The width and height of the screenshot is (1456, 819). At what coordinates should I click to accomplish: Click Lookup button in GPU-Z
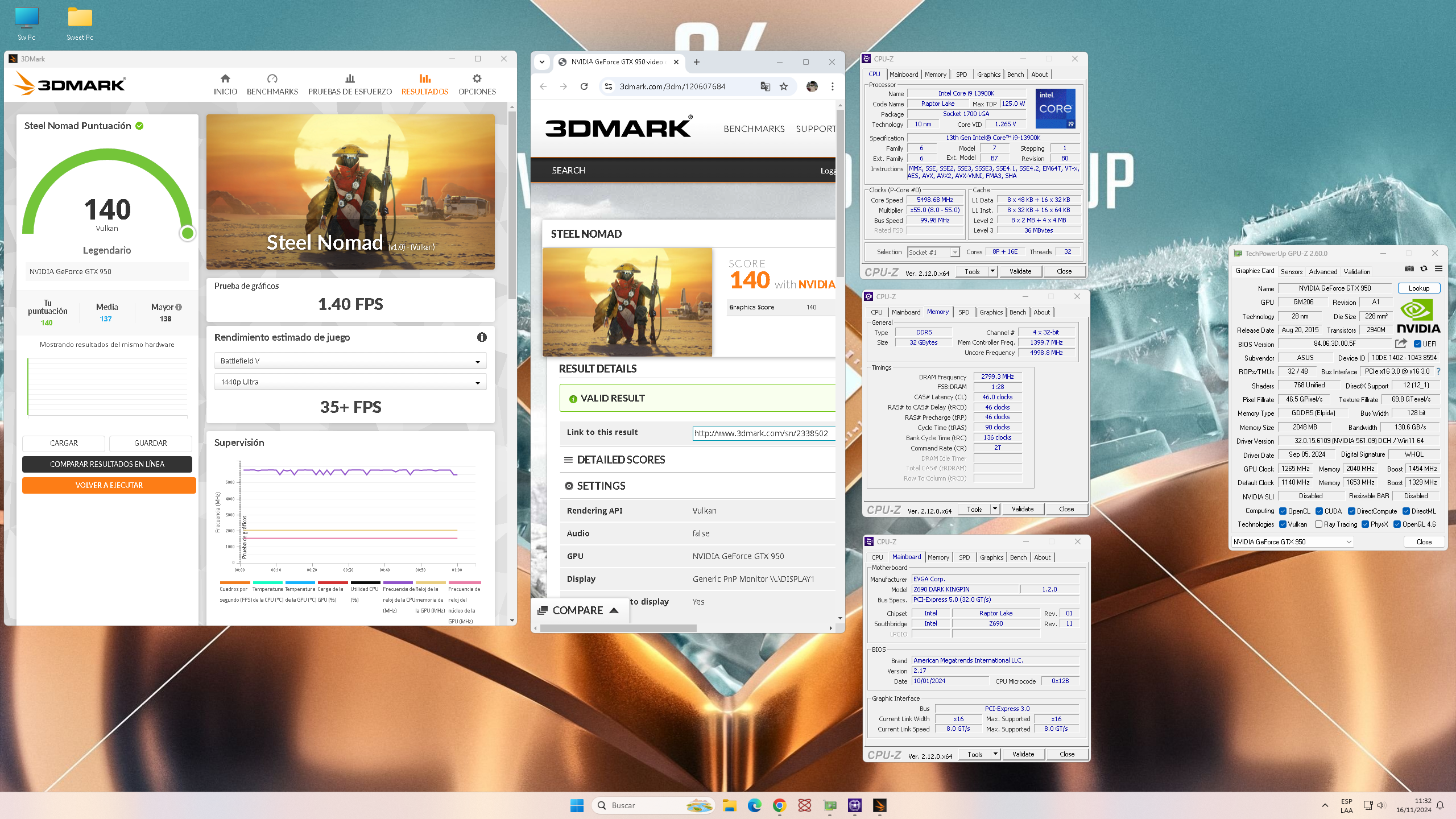[x=1419, y=288]
